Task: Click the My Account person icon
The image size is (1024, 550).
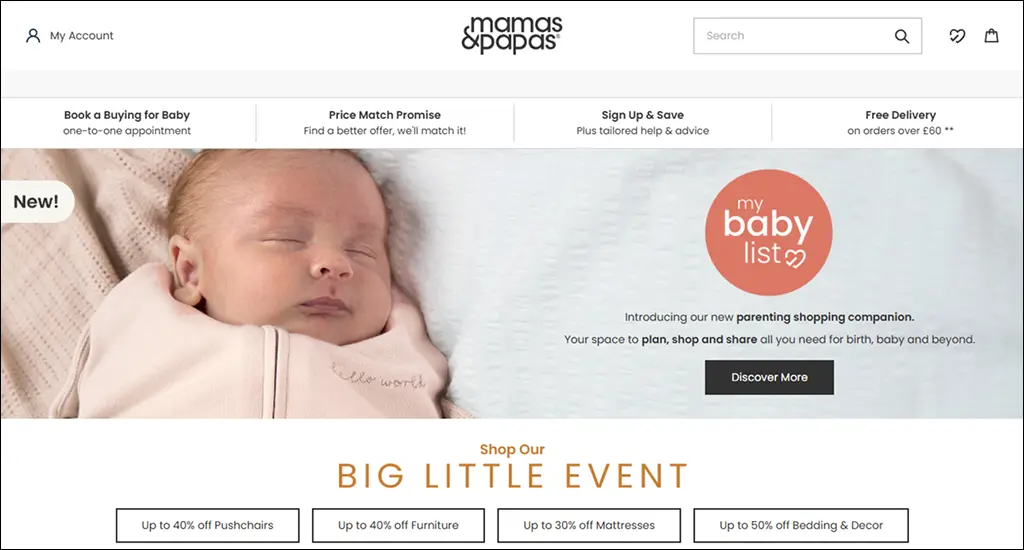Action: (33, 35)
